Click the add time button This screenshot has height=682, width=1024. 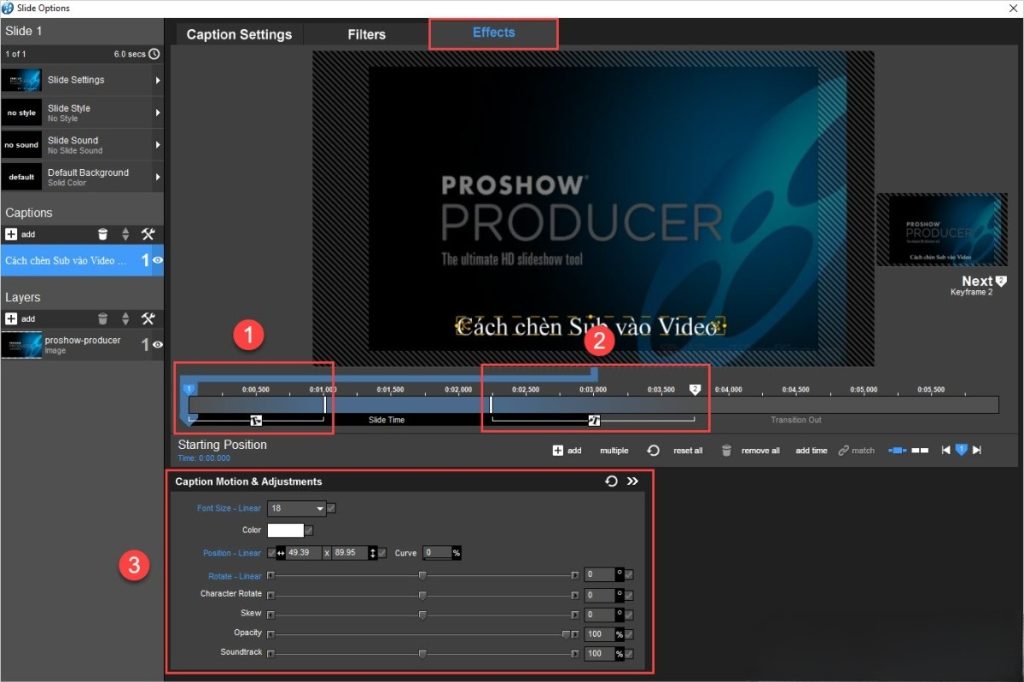(810, 450)
